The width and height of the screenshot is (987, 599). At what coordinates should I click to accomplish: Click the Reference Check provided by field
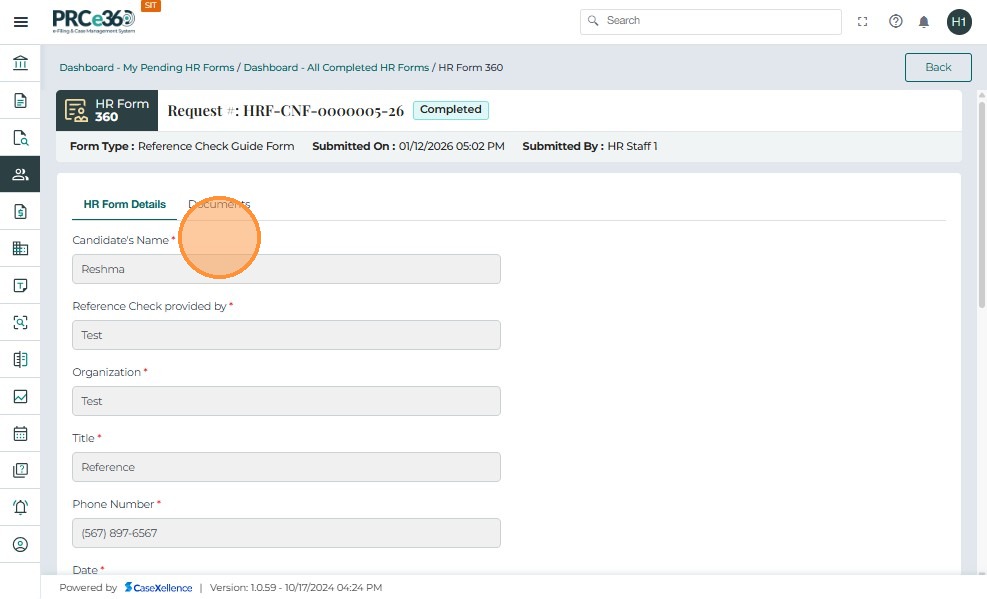pos(286,335)
